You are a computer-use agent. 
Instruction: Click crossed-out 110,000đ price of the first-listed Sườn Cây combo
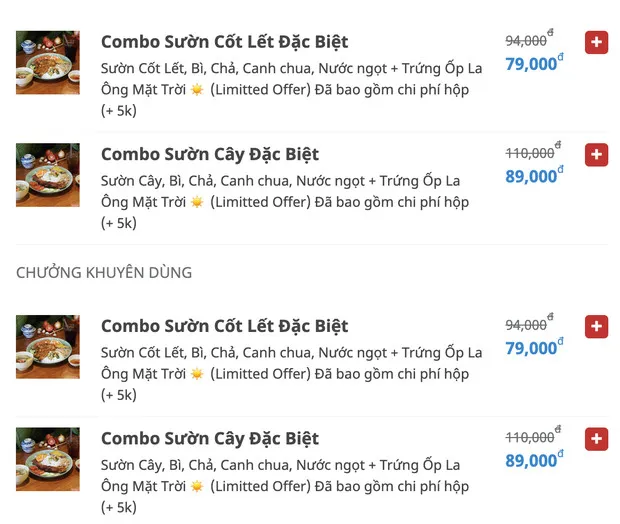(x=530, y=153)
